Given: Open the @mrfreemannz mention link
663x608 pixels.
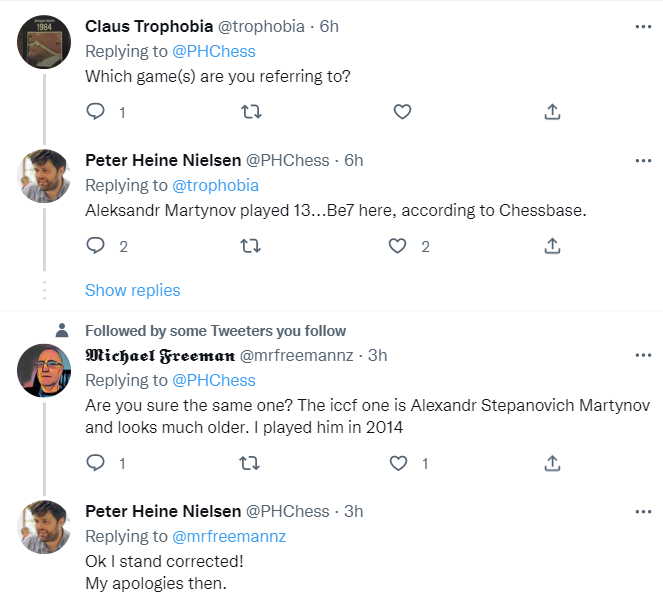Looking at the screenshot, I should 229,536.
